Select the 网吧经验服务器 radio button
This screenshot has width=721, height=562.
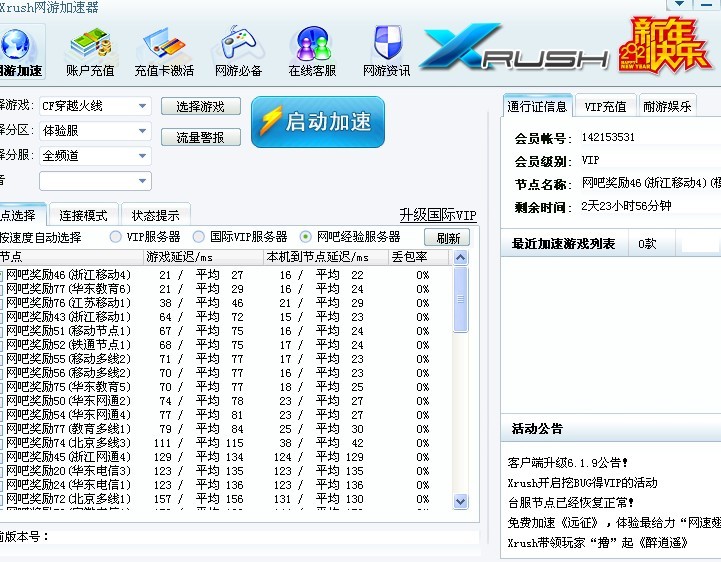tap(305, 237)
